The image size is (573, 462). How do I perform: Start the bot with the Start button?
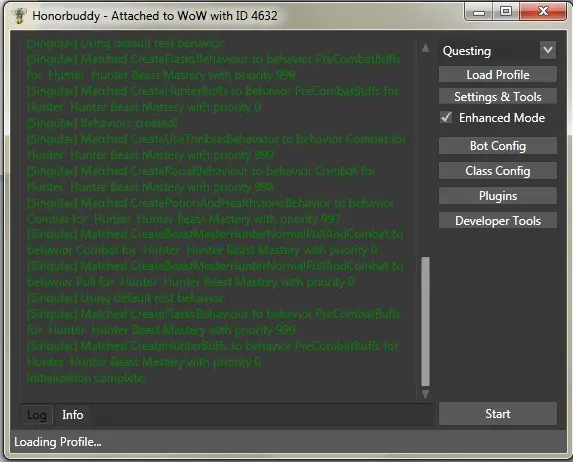(498, 414)
